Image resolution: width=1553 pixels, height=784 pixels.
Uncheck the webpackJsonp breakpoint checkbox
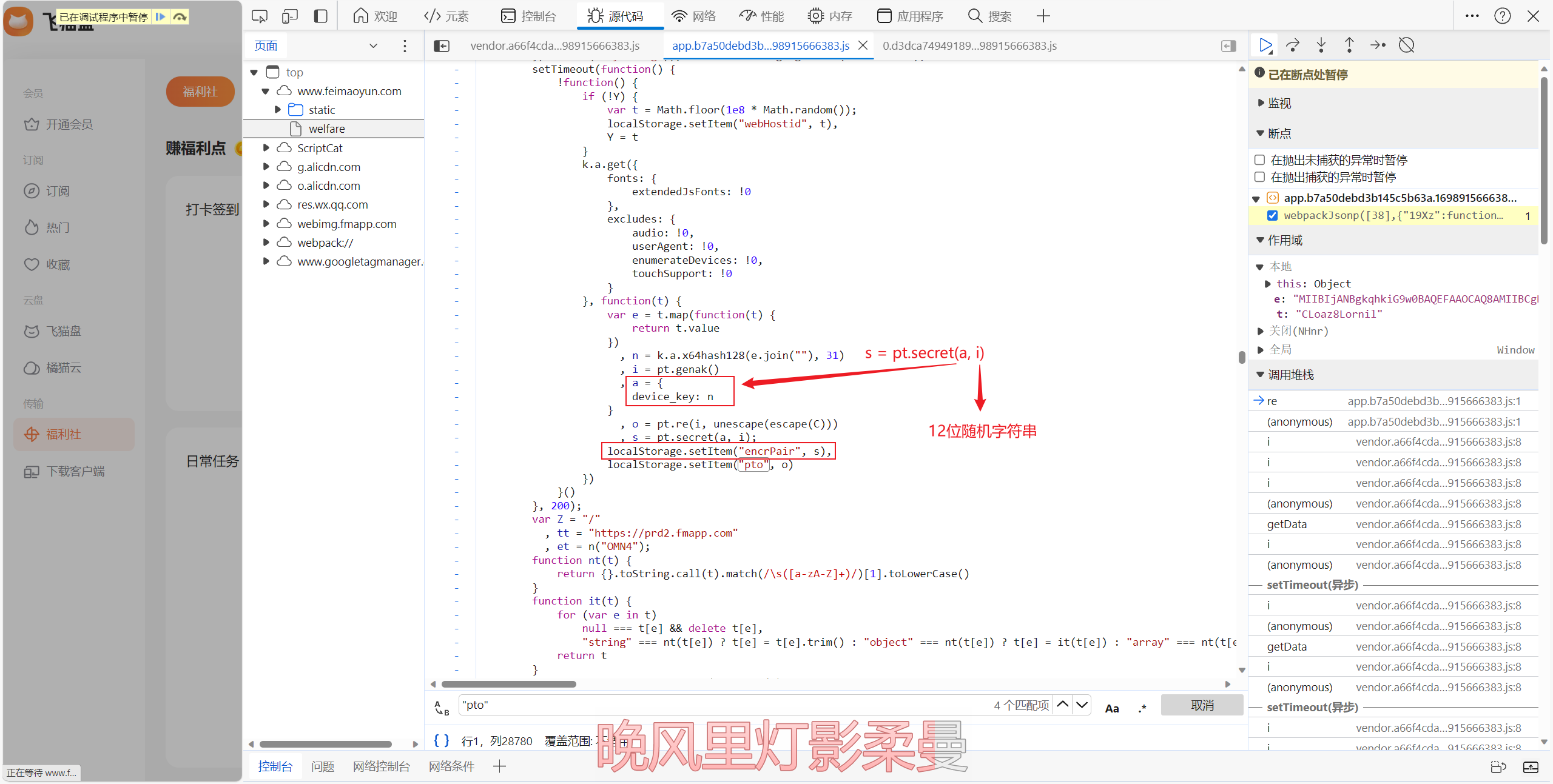click(x=1272, y=216)
